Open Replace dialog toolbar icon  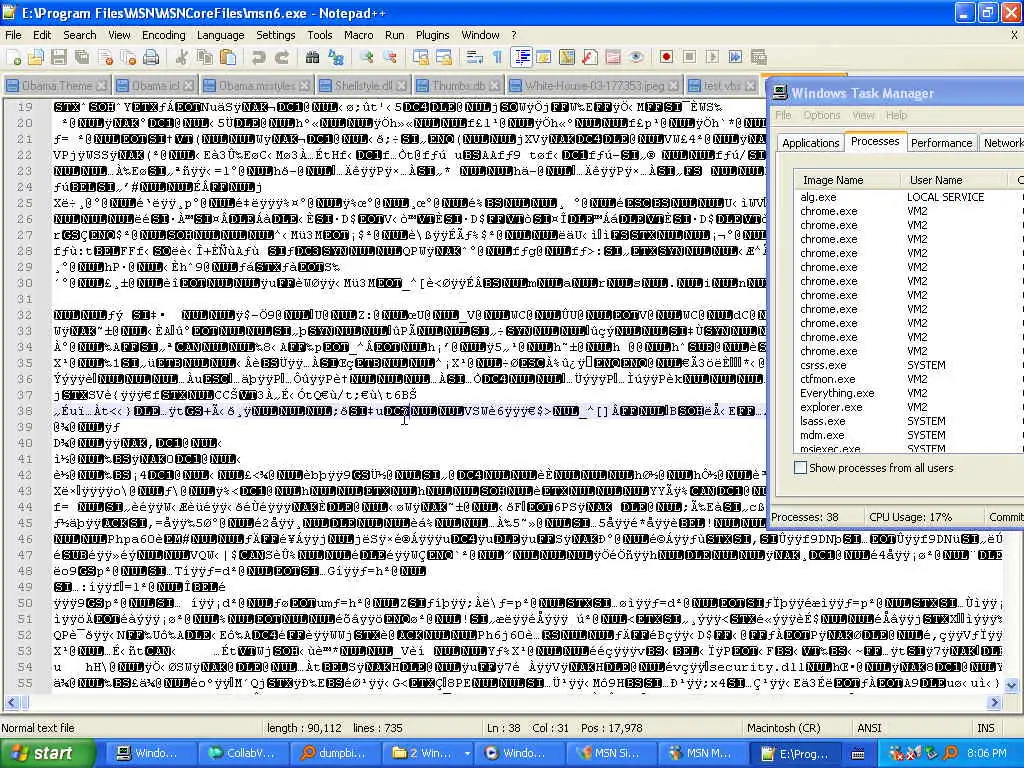[336, 57]
